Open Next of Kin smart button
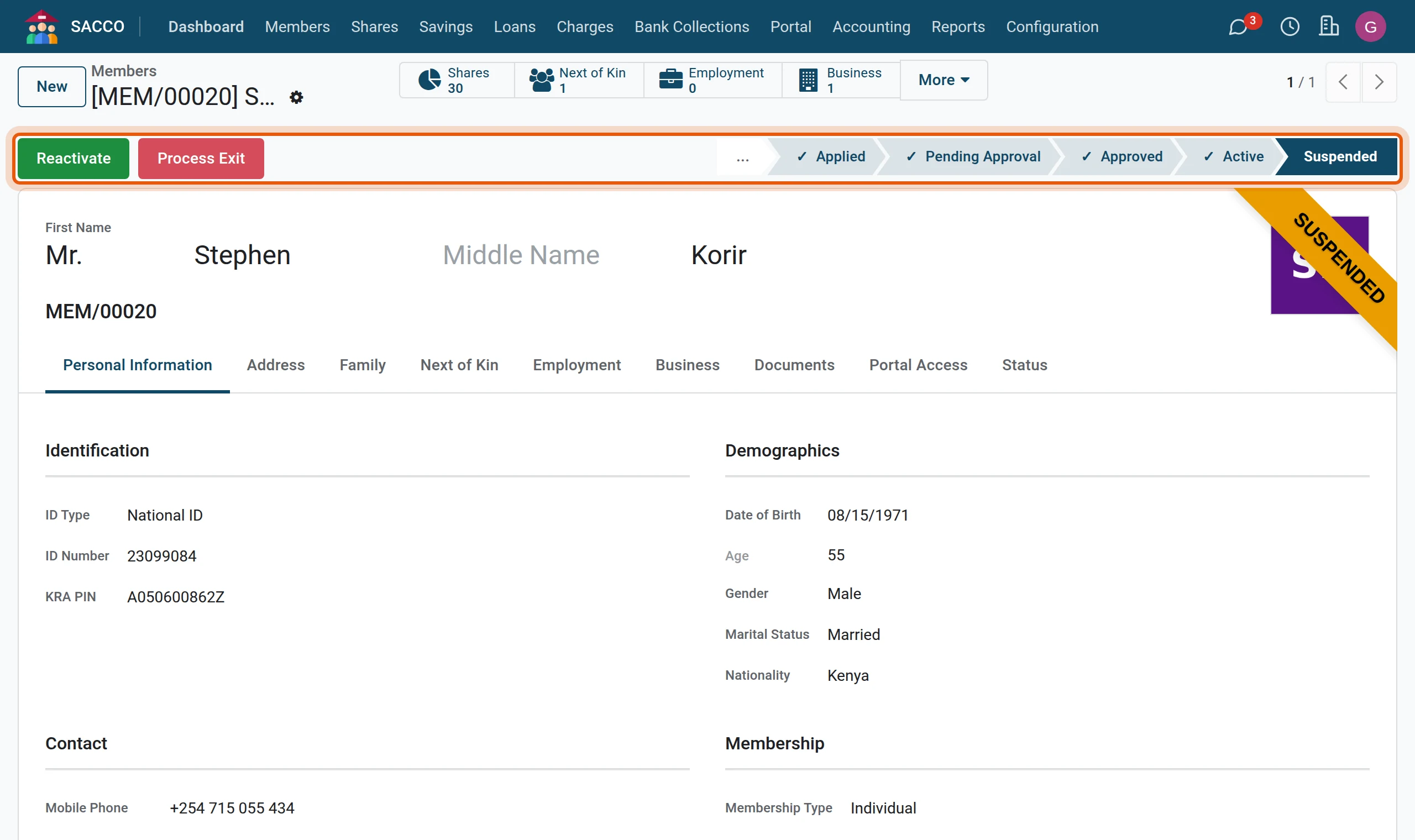The height and width of the screenshot is (840, 1415). click(x=579, y=80)
